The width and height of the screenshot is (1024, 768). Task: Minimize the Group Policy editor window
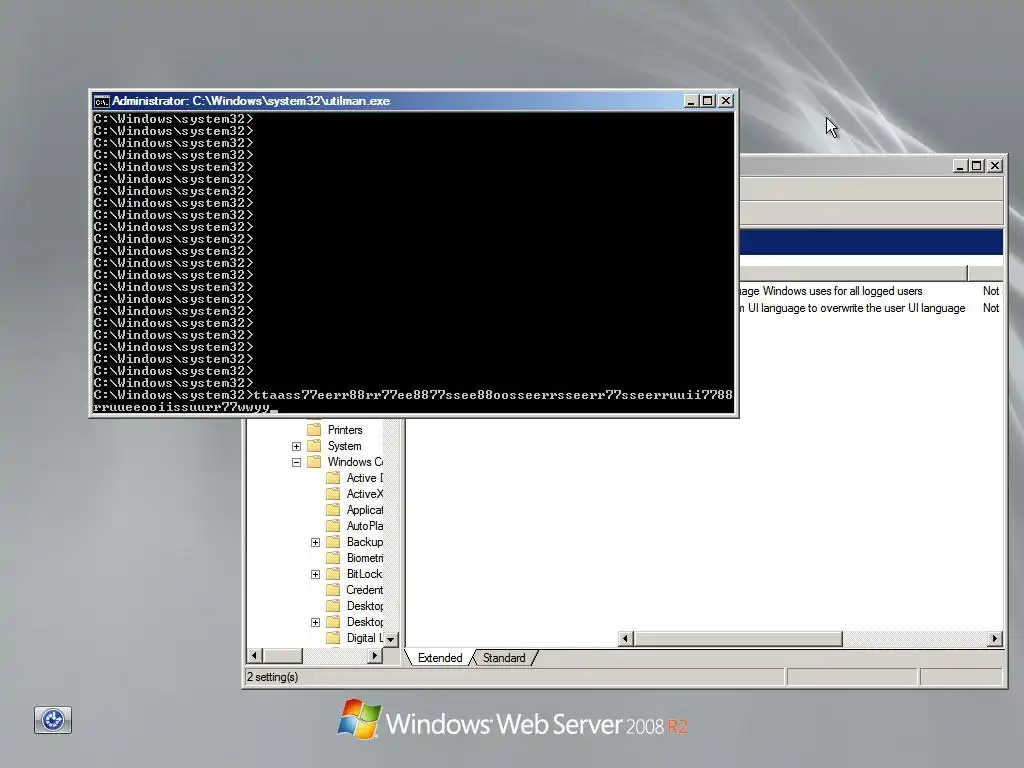tap(960, 166)
